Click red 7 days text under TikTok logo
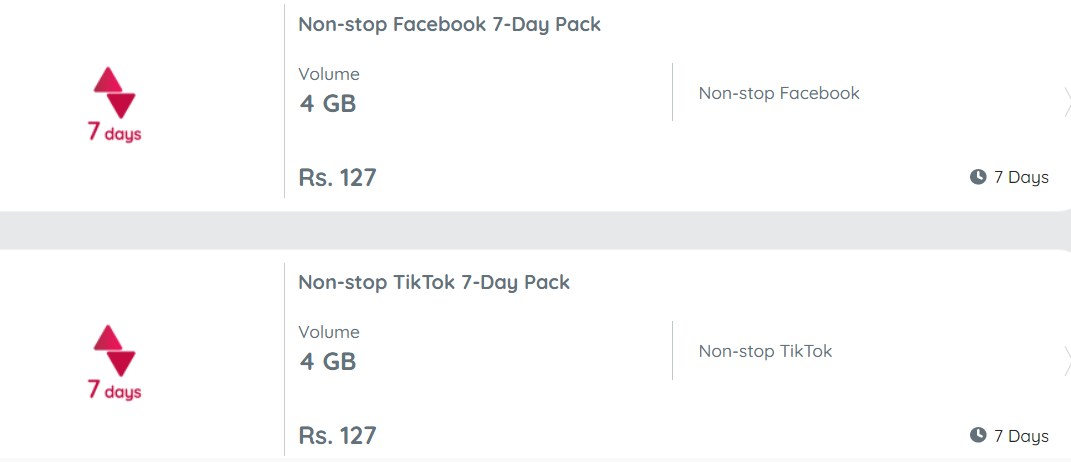The width and height of the screenshot is (1071, 462). (114, 390)
